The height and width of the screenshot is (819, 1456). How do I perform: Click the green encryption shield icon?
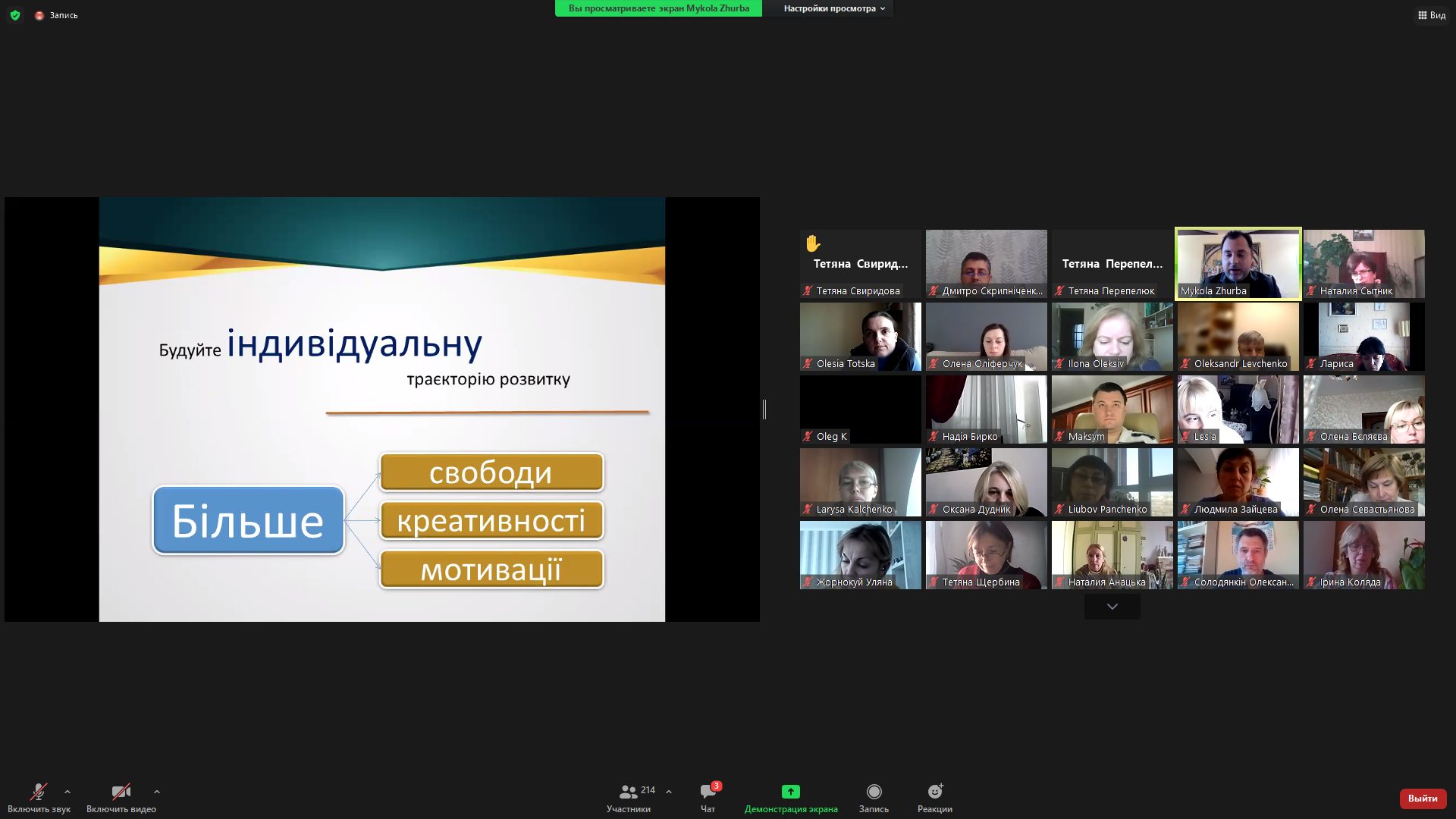click(15, 15)
